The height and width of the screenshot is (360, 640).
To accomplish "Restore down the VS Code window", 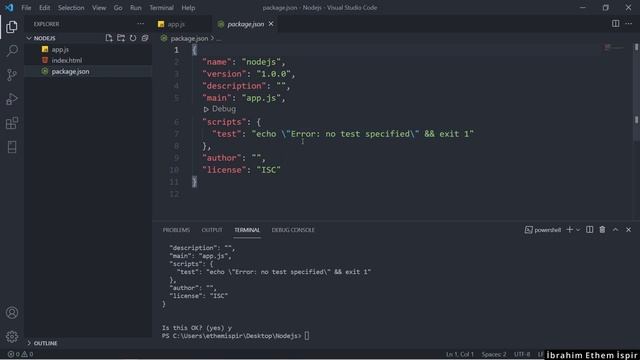I will point(606,8).
